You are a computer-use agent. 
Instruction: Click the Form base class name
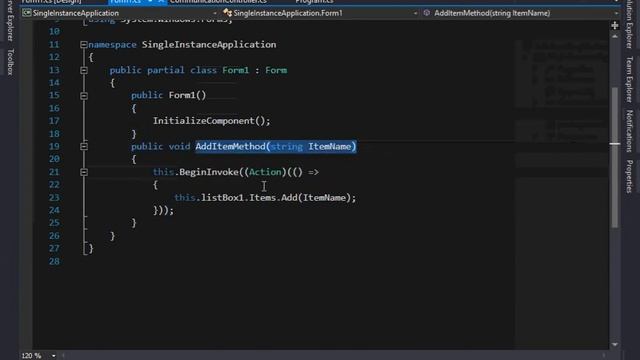[276, 70]
